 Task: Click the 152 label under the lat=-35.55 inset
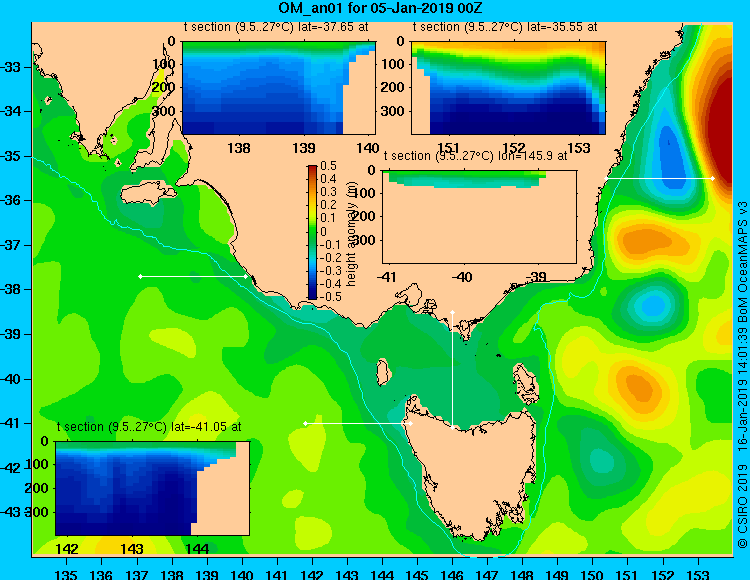[x=514, y=148]
